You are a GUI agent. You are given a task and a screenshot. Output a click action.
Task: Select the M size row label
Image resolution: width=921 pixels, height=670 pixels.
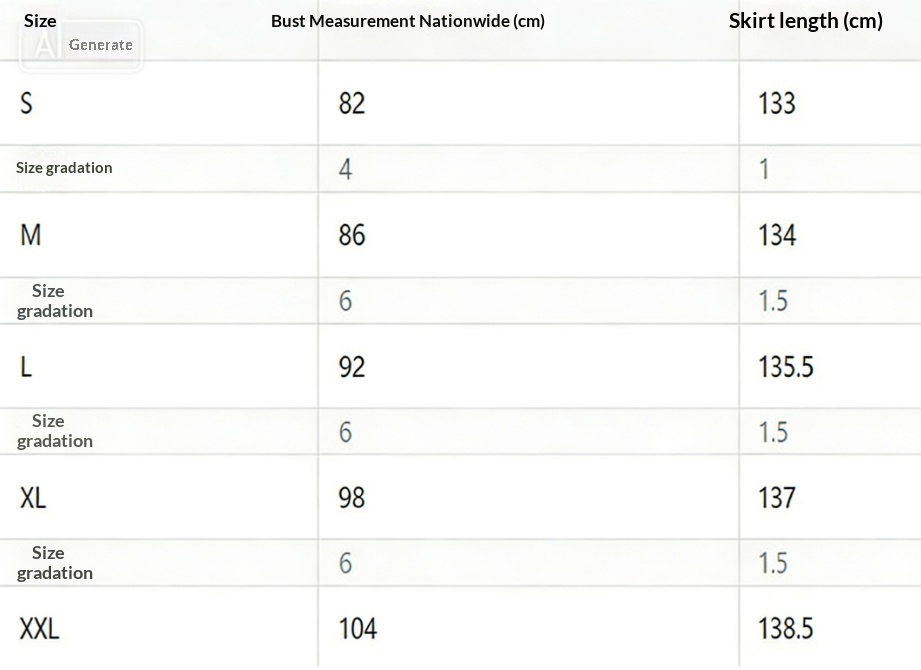pos(31,234)
